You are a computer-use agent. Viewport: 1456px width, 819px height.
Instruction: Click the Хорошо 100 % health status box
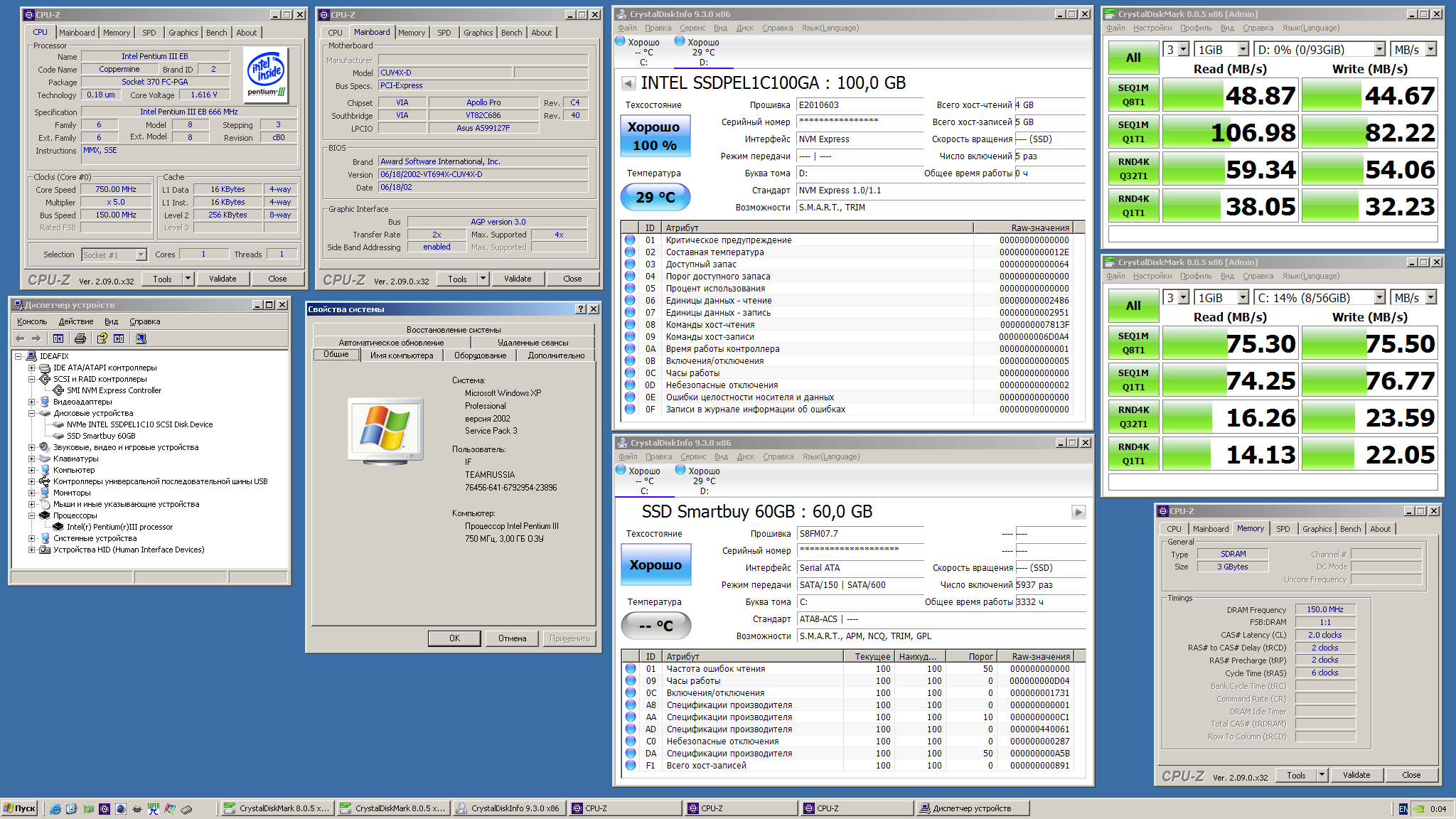[654, 136]
